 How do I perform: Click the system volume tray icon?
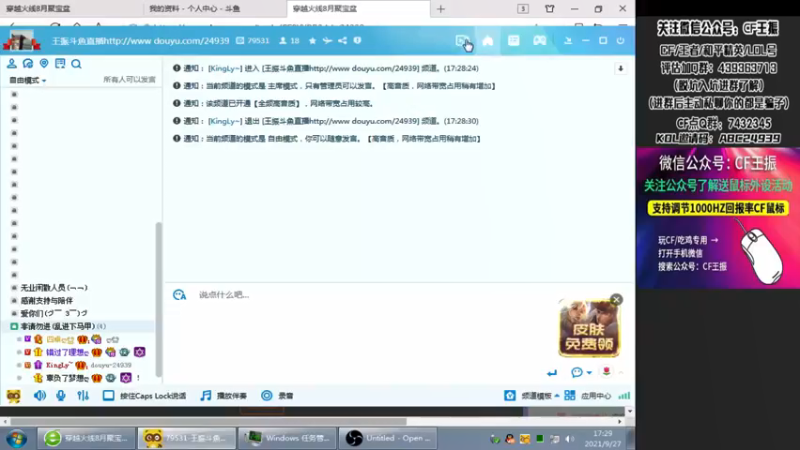[570, 439]
